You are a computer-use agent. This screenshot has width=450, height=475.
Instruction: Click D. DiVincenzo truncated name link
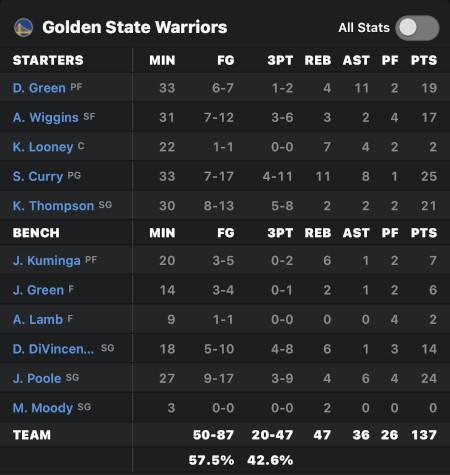pos(53,349)
